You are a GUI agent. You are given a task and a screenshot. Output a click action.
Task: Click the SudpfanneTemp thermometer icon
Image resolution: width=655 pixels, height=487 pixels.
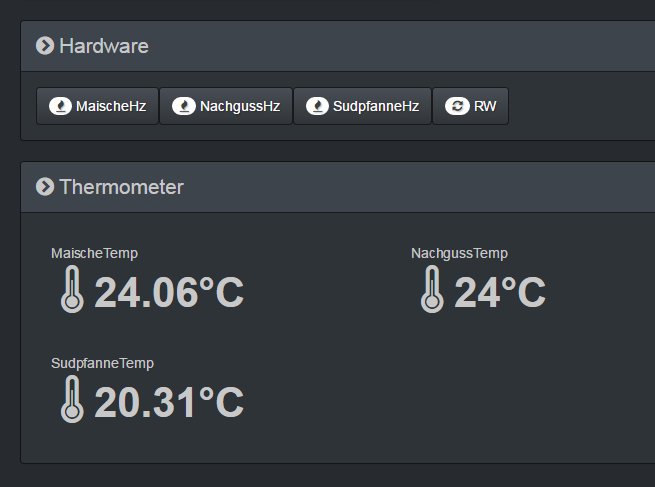tap(71, 400)
